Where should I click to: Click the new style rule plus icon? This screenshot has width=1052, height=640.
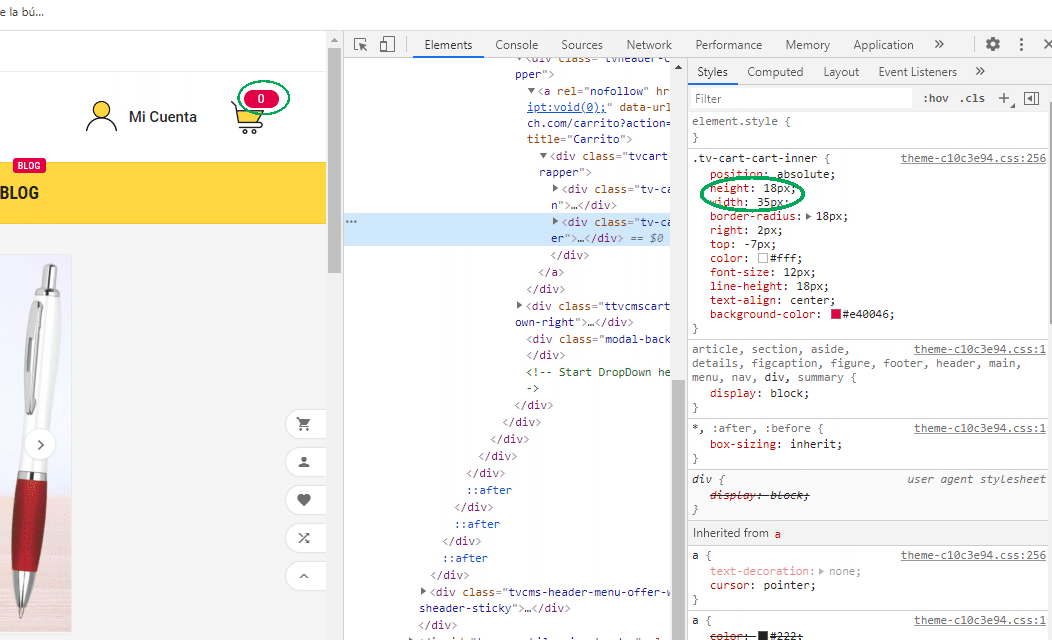coord(1004,99)
